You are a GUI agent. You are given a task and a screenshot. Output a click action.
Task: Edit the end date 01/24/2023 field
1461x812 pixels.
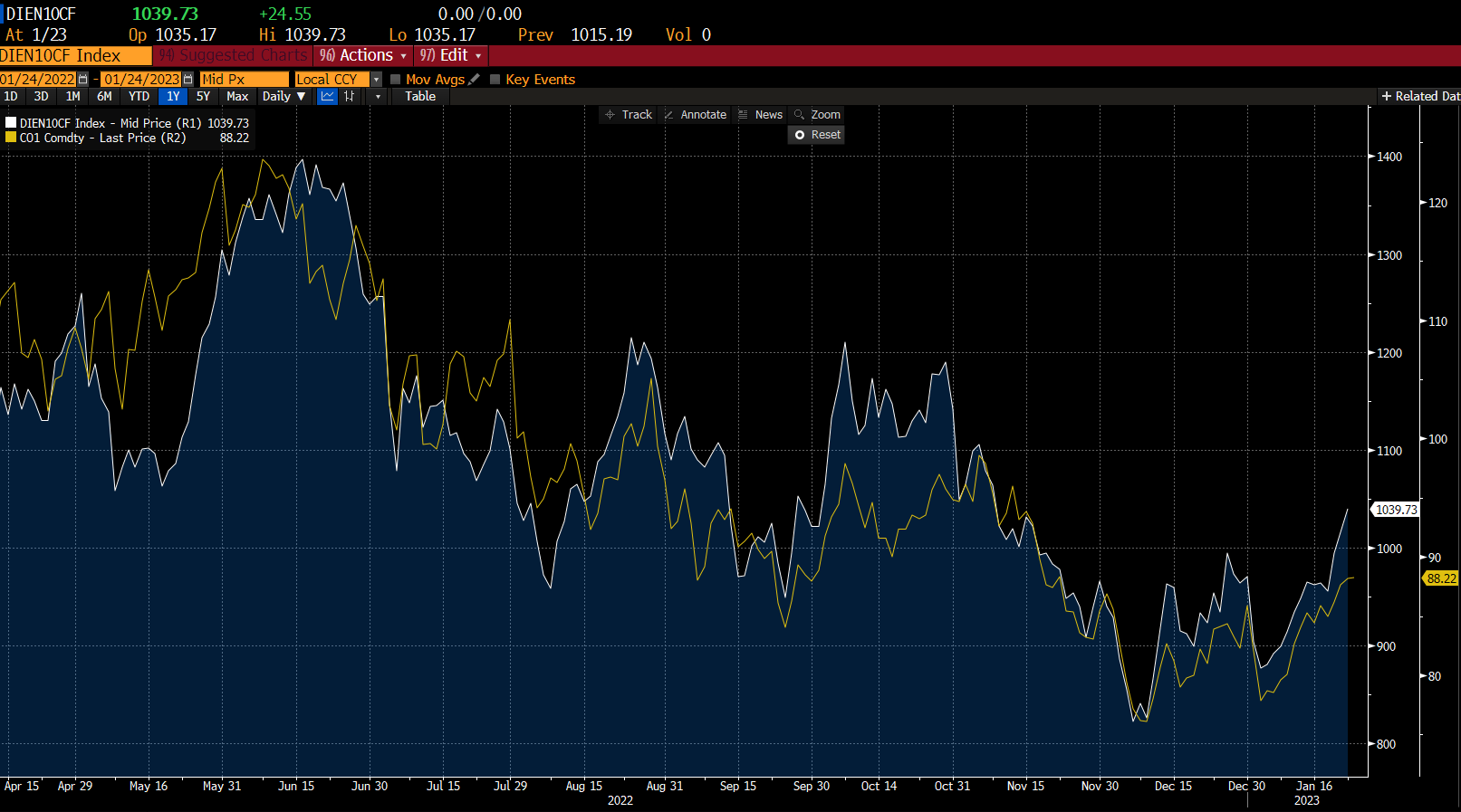coord(141,80)
